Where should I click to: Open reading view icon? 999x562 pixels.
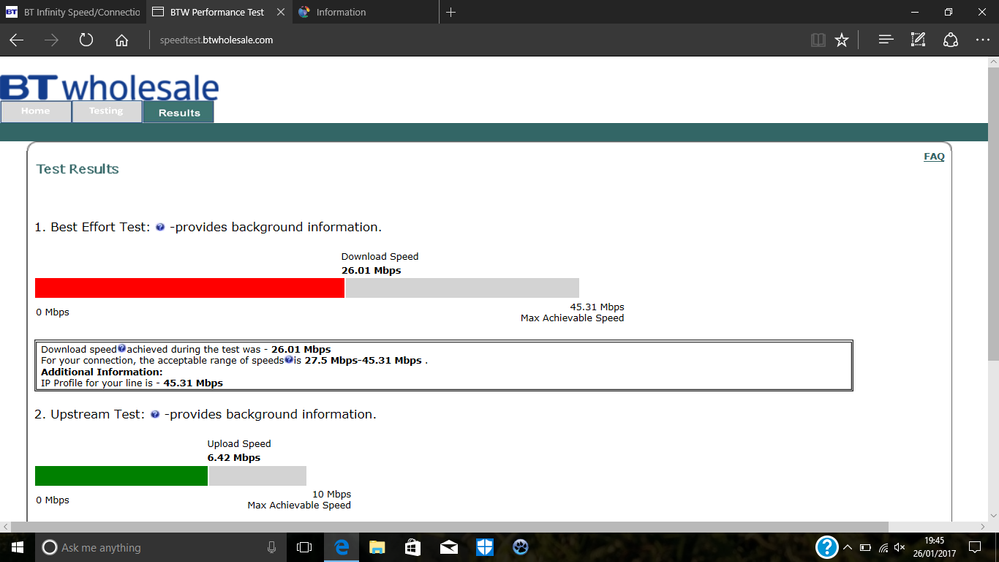818,40
